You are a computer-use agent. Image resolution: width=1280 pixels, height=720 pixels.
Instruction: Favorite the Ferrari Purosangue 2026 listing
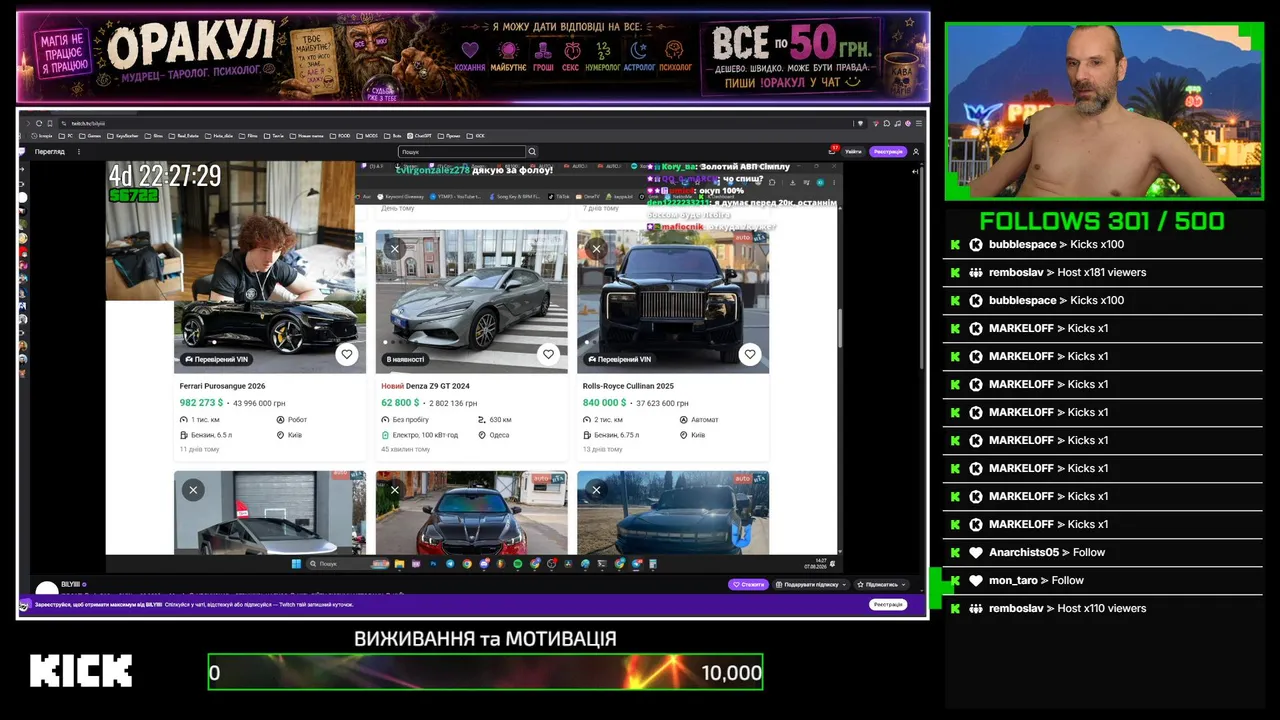pos(347,354)
